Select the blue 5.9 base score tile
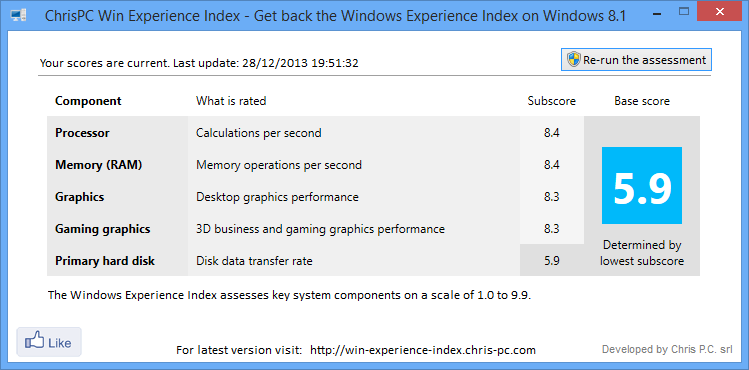749x370 pixels. pyautogui.click(x=642, y=185)
